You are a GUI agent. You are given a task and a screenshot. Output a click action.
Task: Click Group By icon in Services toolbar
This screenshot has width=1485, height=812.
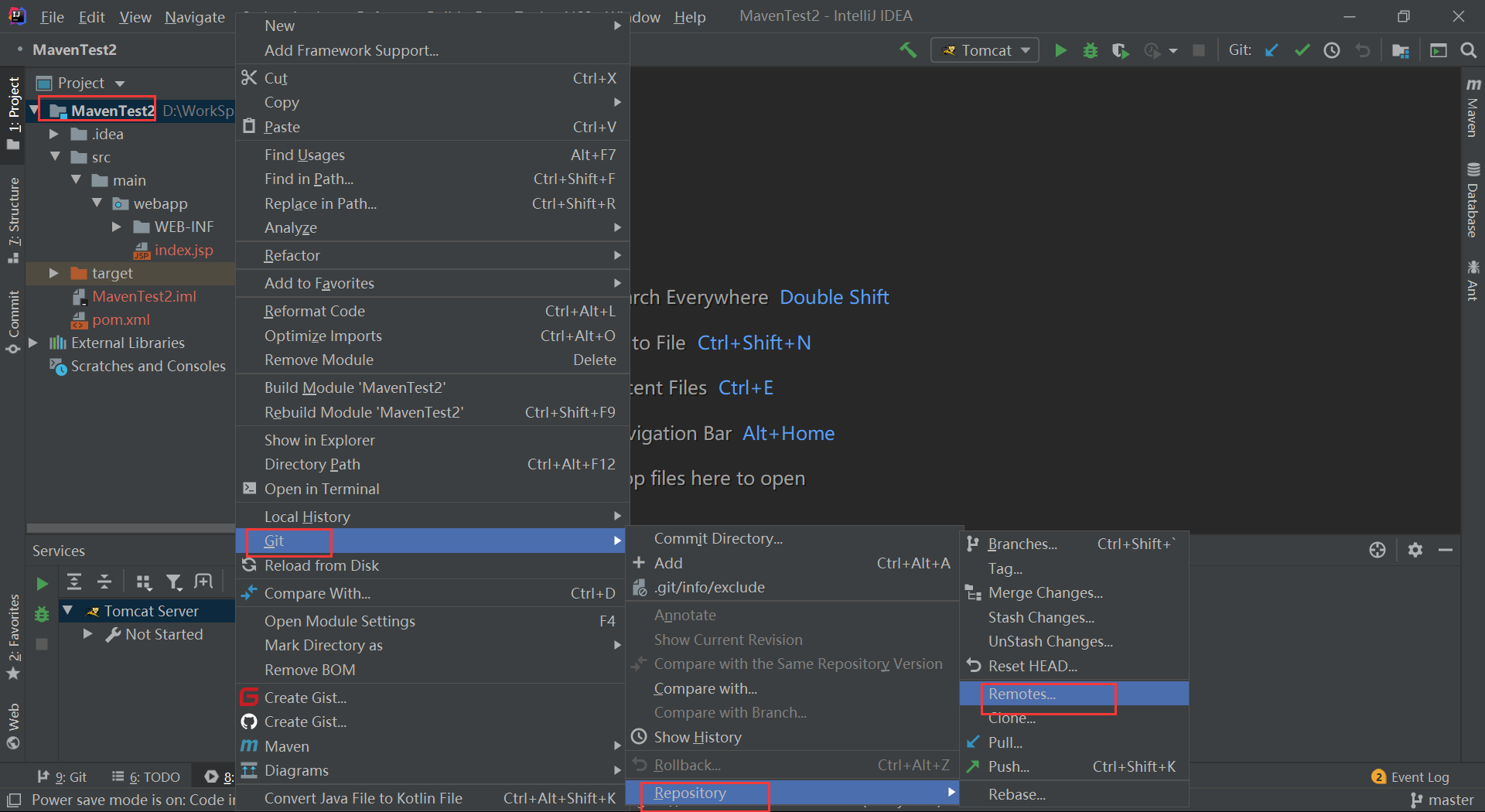144,582
